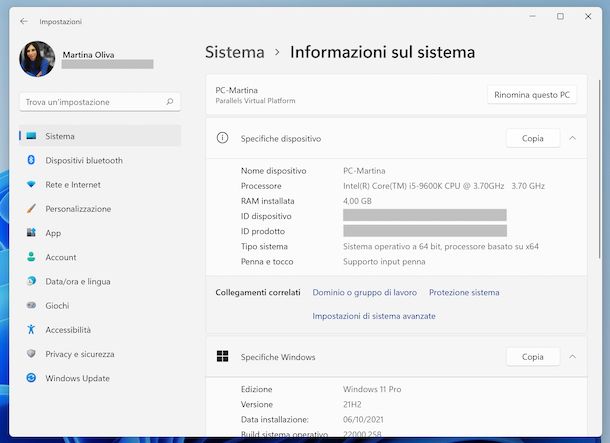Click Rinomina questo PC button
Image resolution: width=610 pixels, height=443 pixels.
(x=532, y=95)
